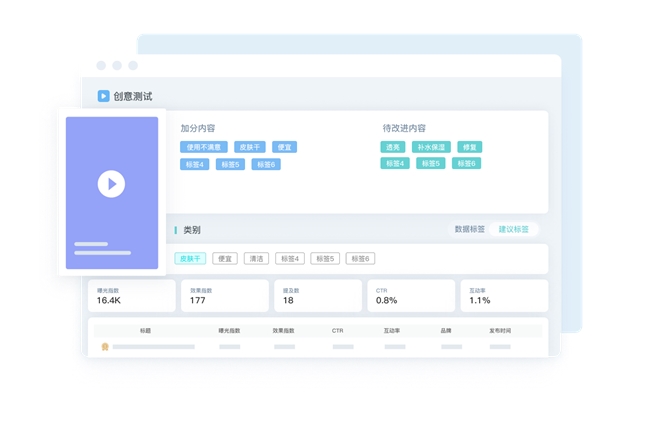Click the 发布时间 column header in the table

[x=500, y=330]
